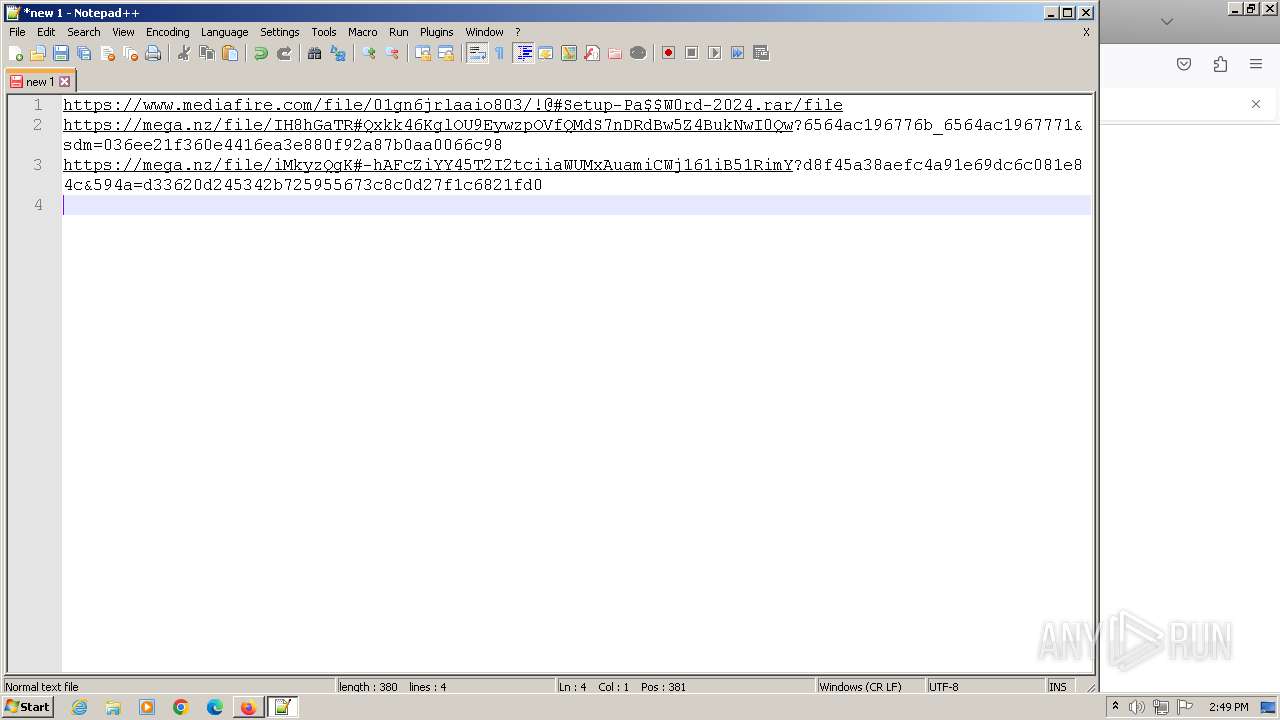Open the user-defined language dialog icon
Viewport: 1280px width, 720px height.
(x=546, y=53)
